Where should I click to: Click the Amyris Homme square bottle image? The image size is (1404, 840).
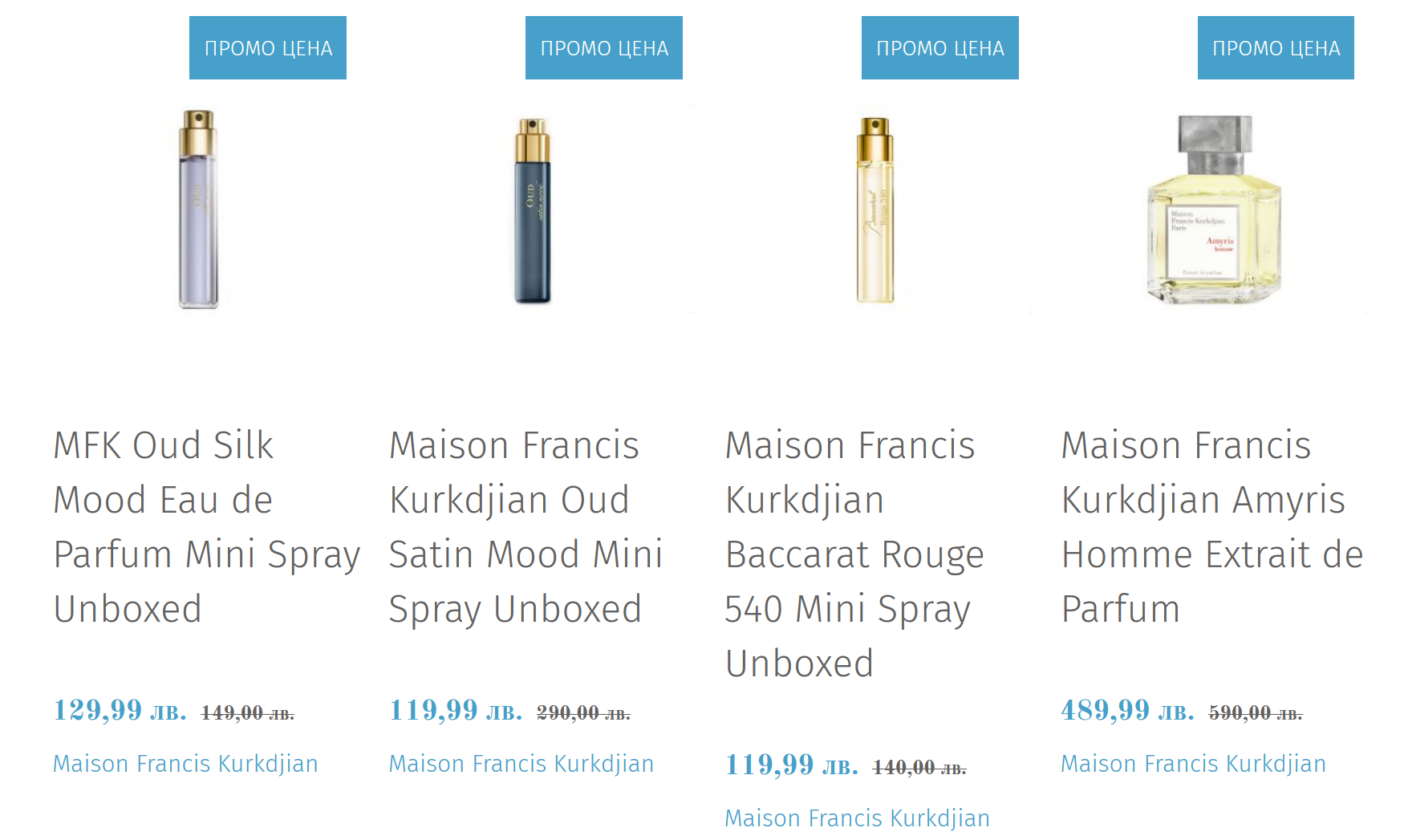[x=1214, y=209]
